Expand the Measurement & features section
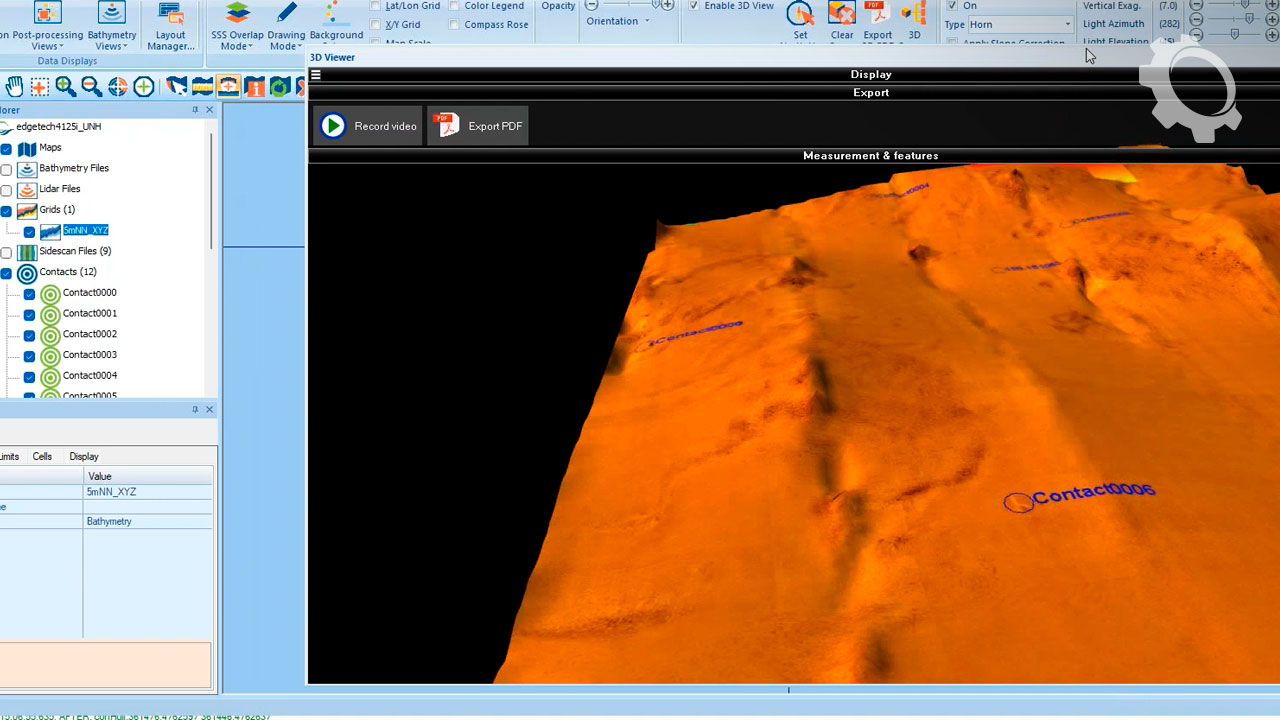Screen dimensions: 1280x720 [x=870, y=156]
